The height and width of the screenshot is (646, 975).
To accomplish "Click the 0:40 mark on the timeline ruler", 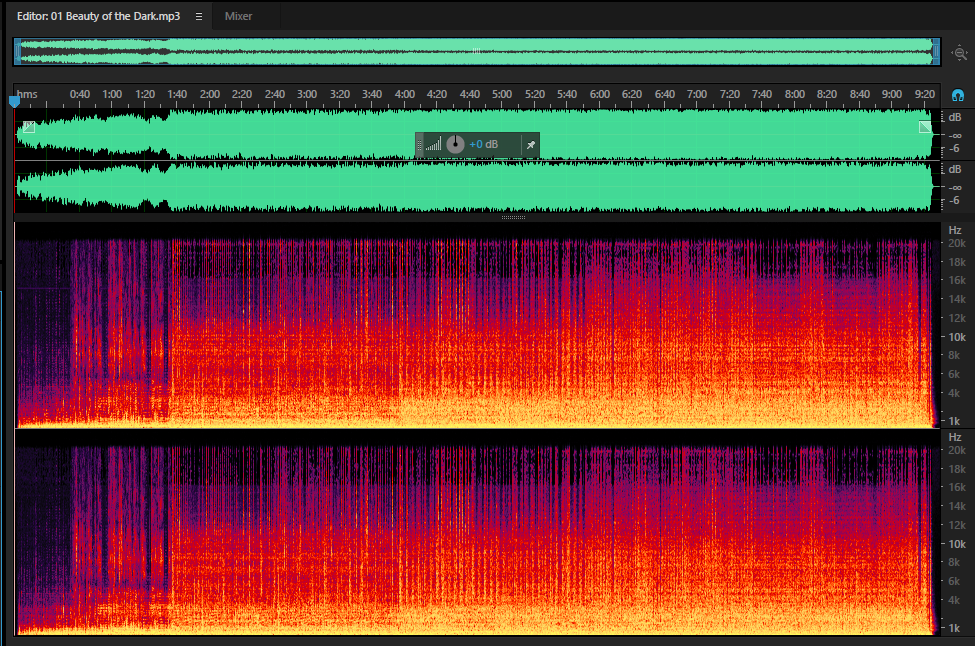I will (80, 95).
